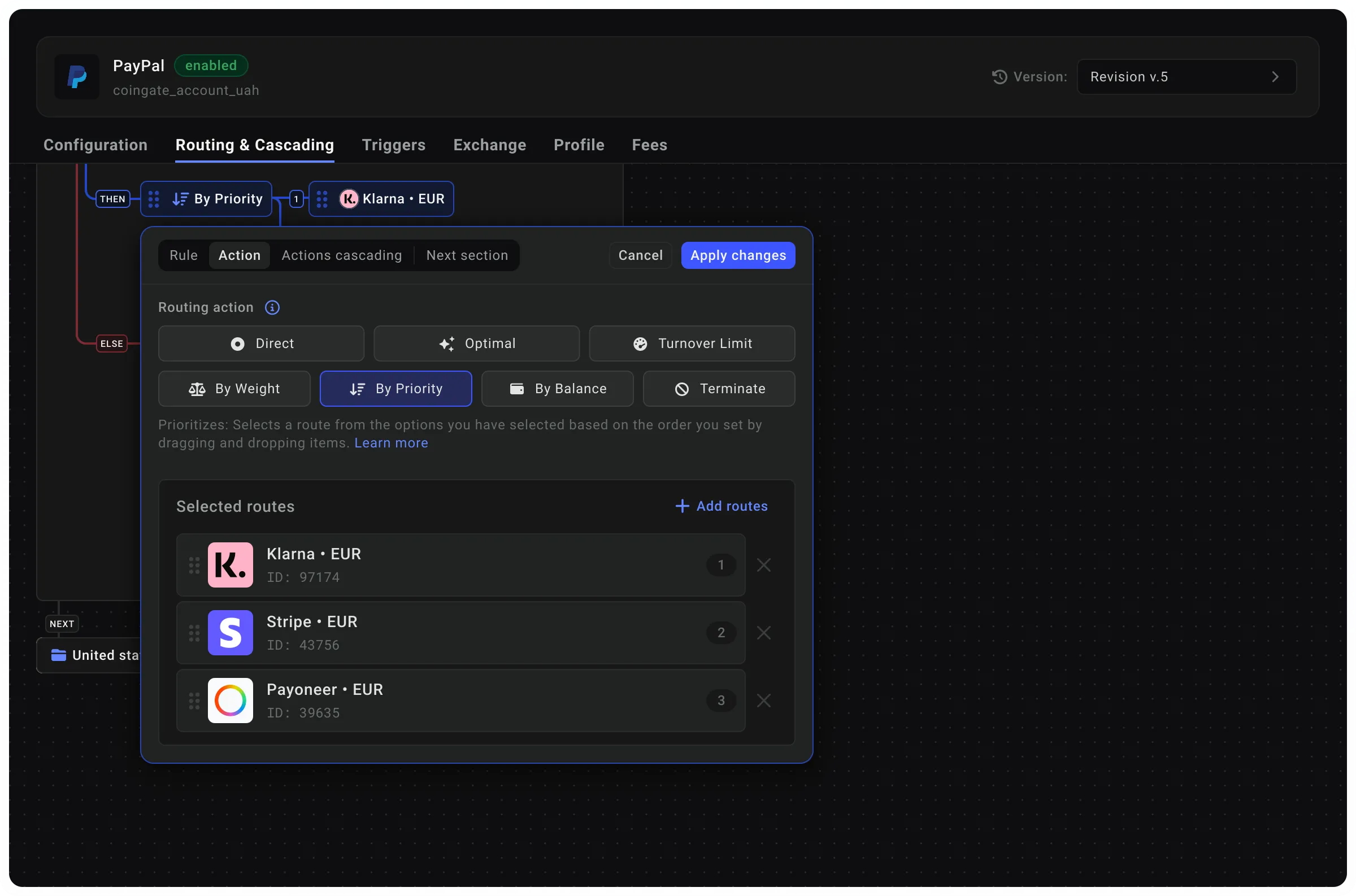The height and width of the screenshot is (896, 1356).
Task: Remove the Payoneer EUR route
Action: pyautogui.click(x=764, y=701)
